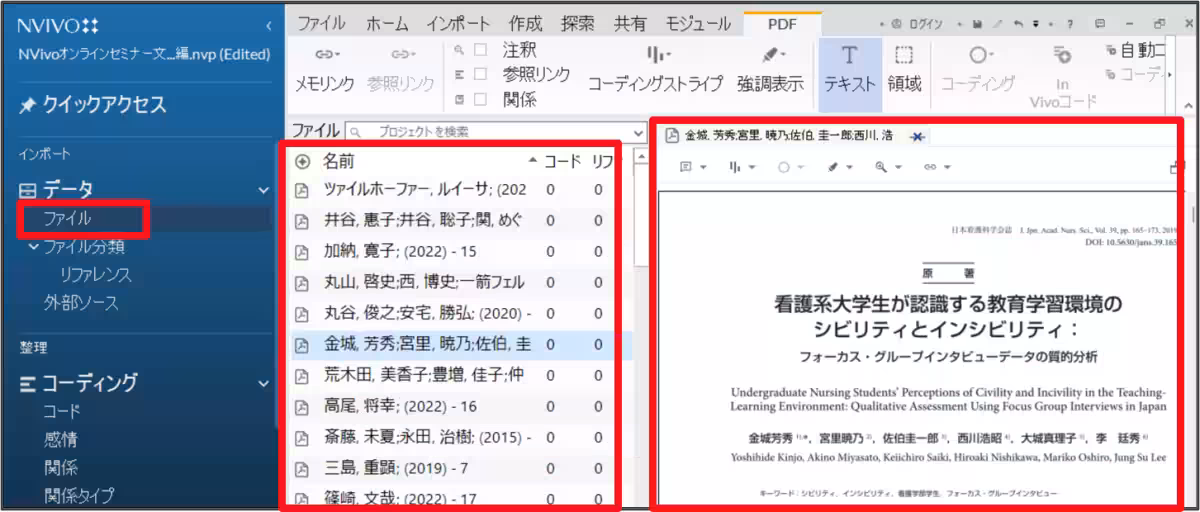The image size is (1200, 512).
Task: Open the インポート ribbon tab
Action: (458, 23)
